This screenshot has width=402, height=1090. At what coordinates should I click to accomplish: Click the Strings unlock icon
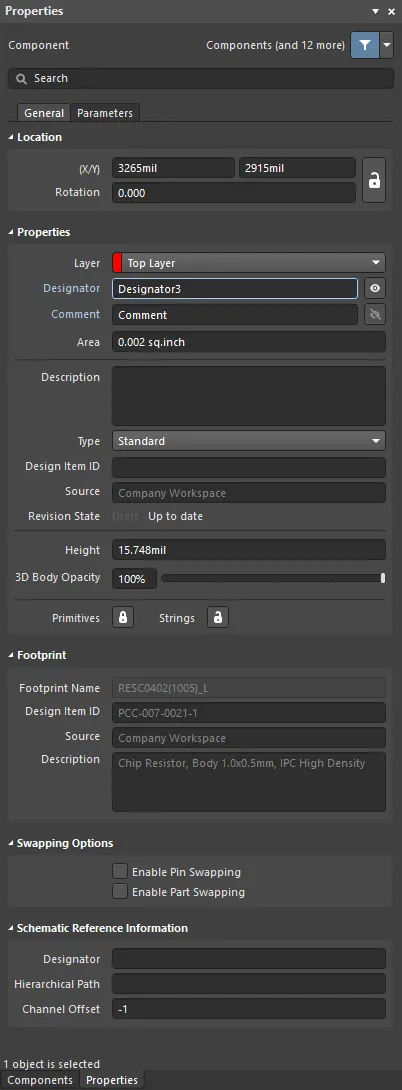pyautogui.click(x=218, y=617)
